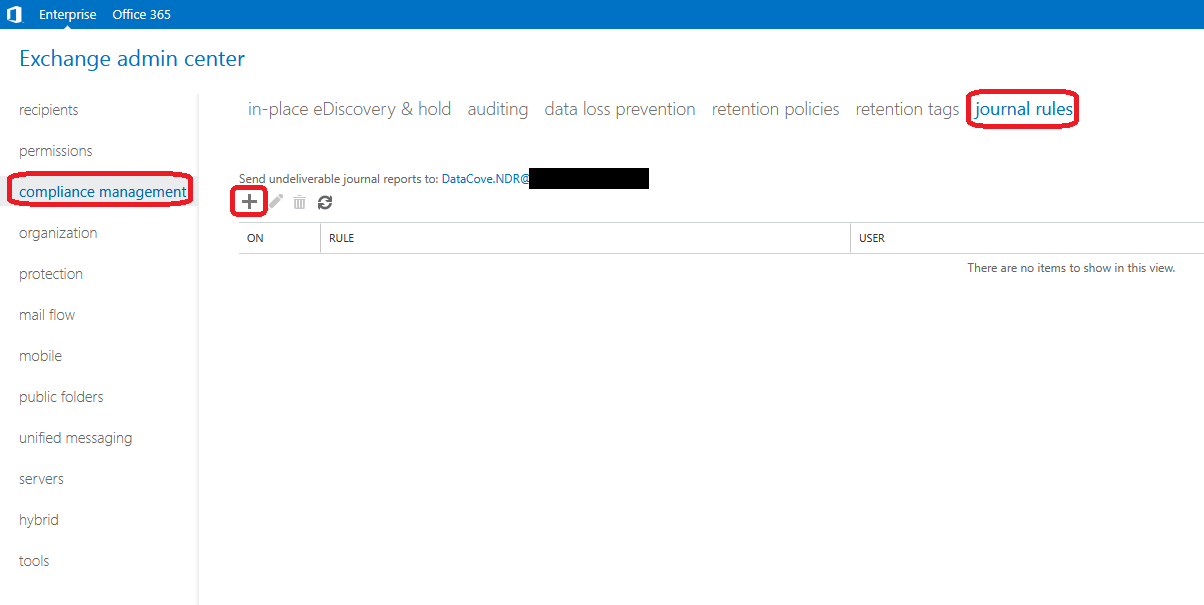1204x605 pixels.
Task: Click the add new journal rule plus icon
Action: pos(249,202)
